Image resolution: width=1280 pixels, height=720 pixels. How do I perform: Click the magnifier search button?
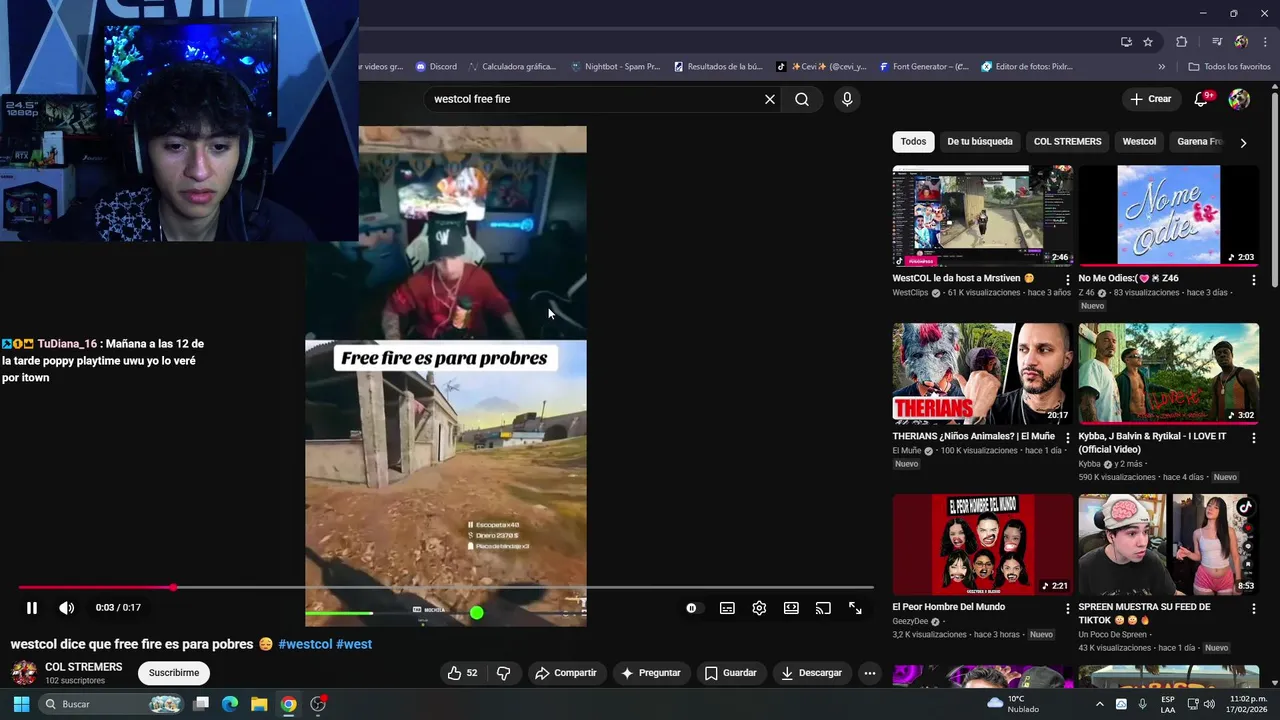point(802,99)
